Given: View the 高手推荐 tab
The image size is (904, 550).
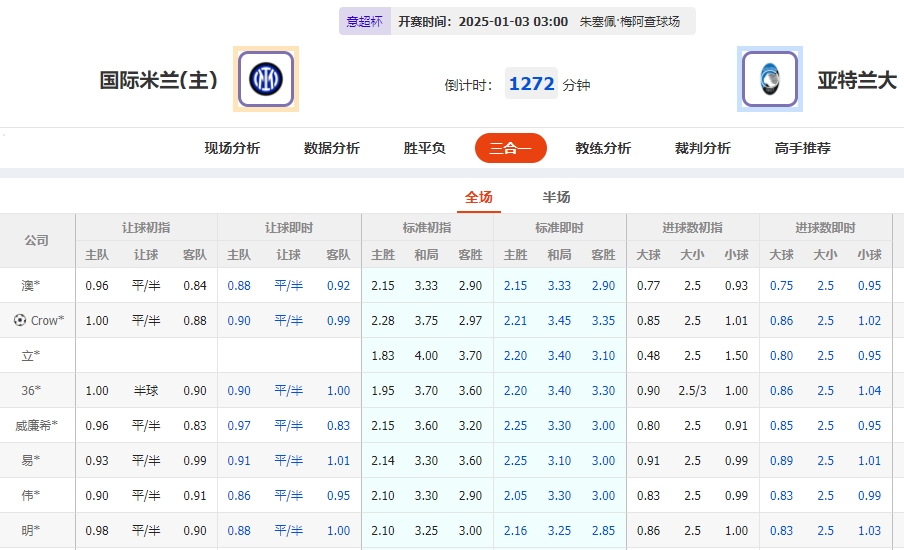Looking at the screenshot, I should pos(803,148).
